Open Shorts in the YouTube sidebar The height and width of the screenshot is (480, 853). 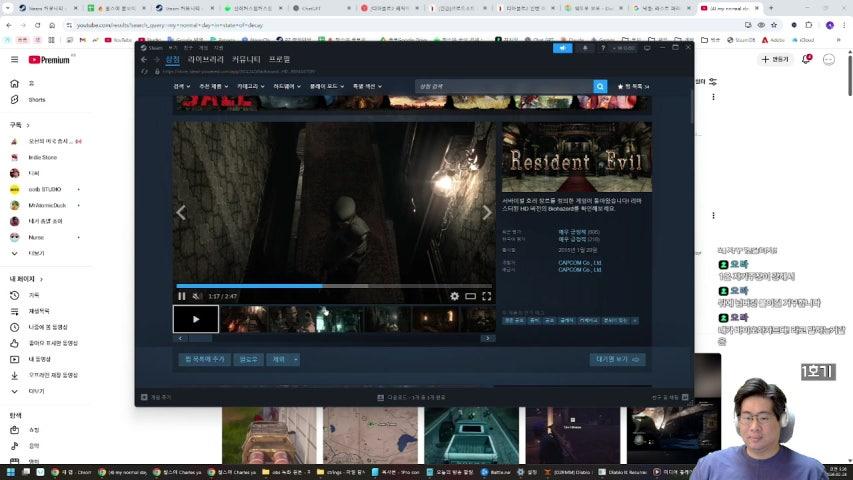[36, 100]
